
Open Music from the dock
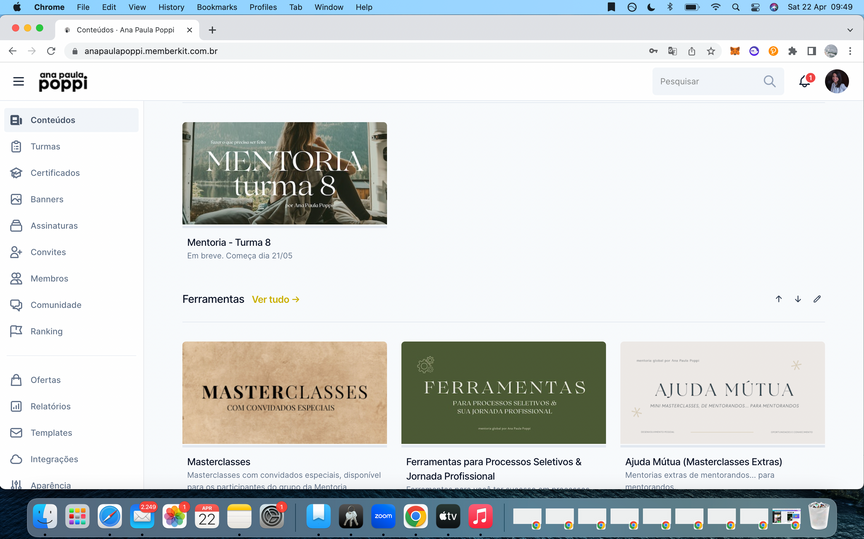pyautogui.click(x=480, y=516)
